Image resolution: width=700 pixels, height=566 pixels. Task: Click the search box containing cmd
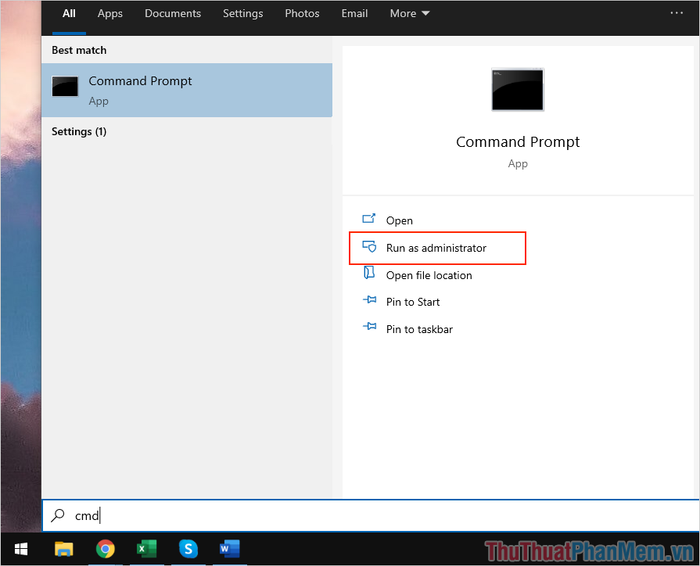pyautogui.click(x=371, y=516)
